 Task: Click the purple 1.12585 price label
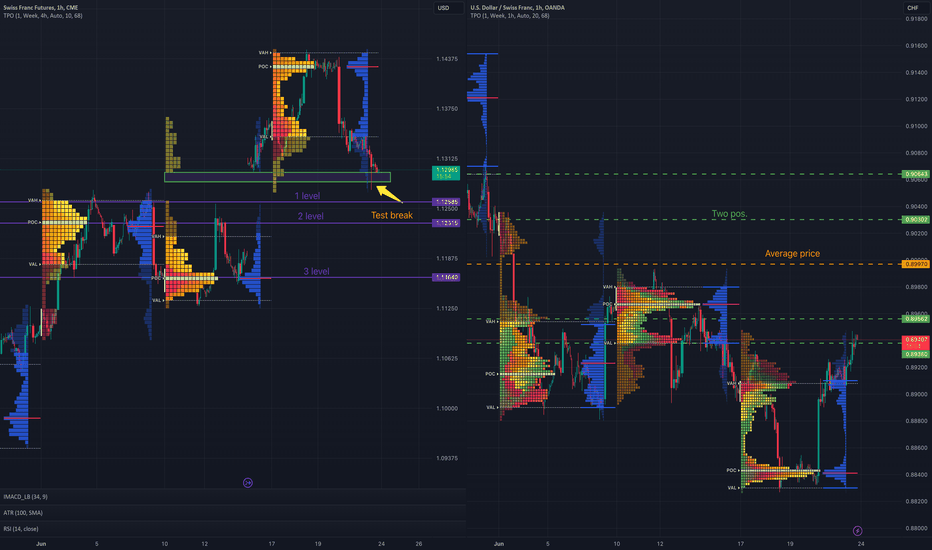coord(446,202)
